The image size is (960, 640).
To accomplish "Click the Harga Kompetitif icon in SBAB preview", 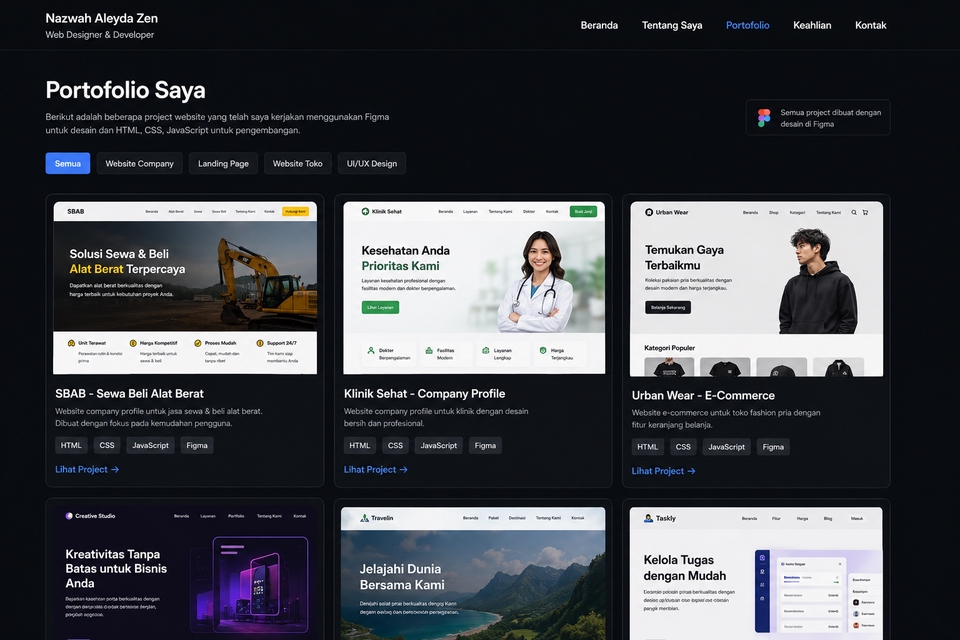I will tap(133, 344).
